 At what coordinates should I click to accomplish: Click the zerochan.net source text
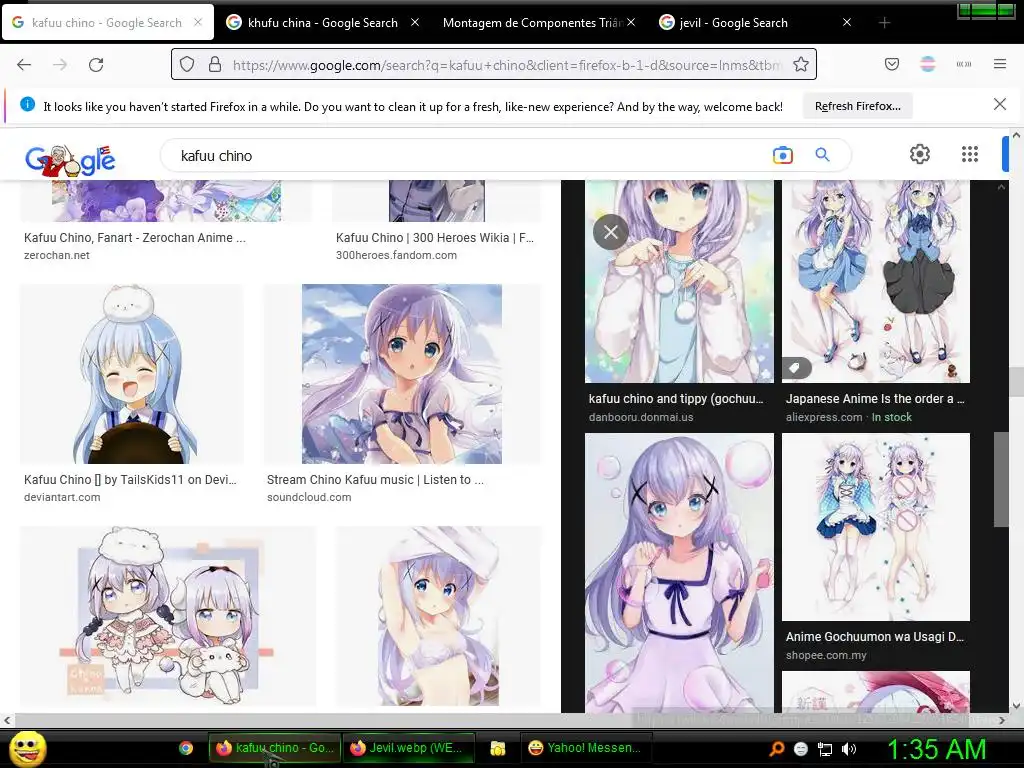[57, 255]
